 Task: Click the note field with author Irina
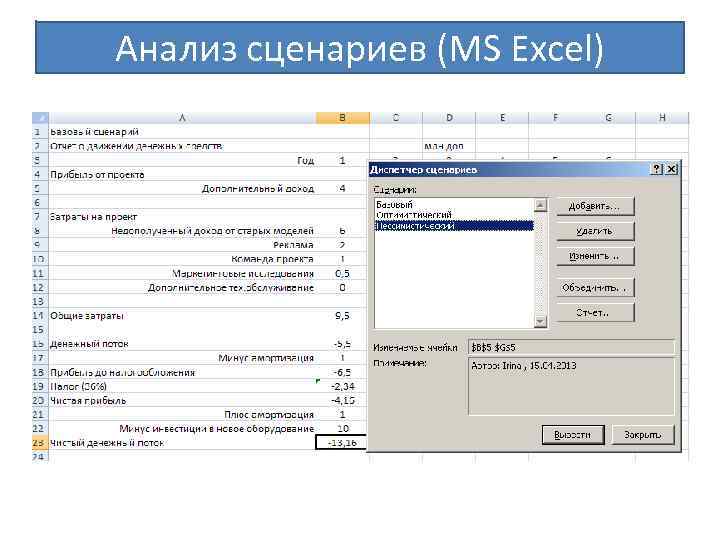571,387
